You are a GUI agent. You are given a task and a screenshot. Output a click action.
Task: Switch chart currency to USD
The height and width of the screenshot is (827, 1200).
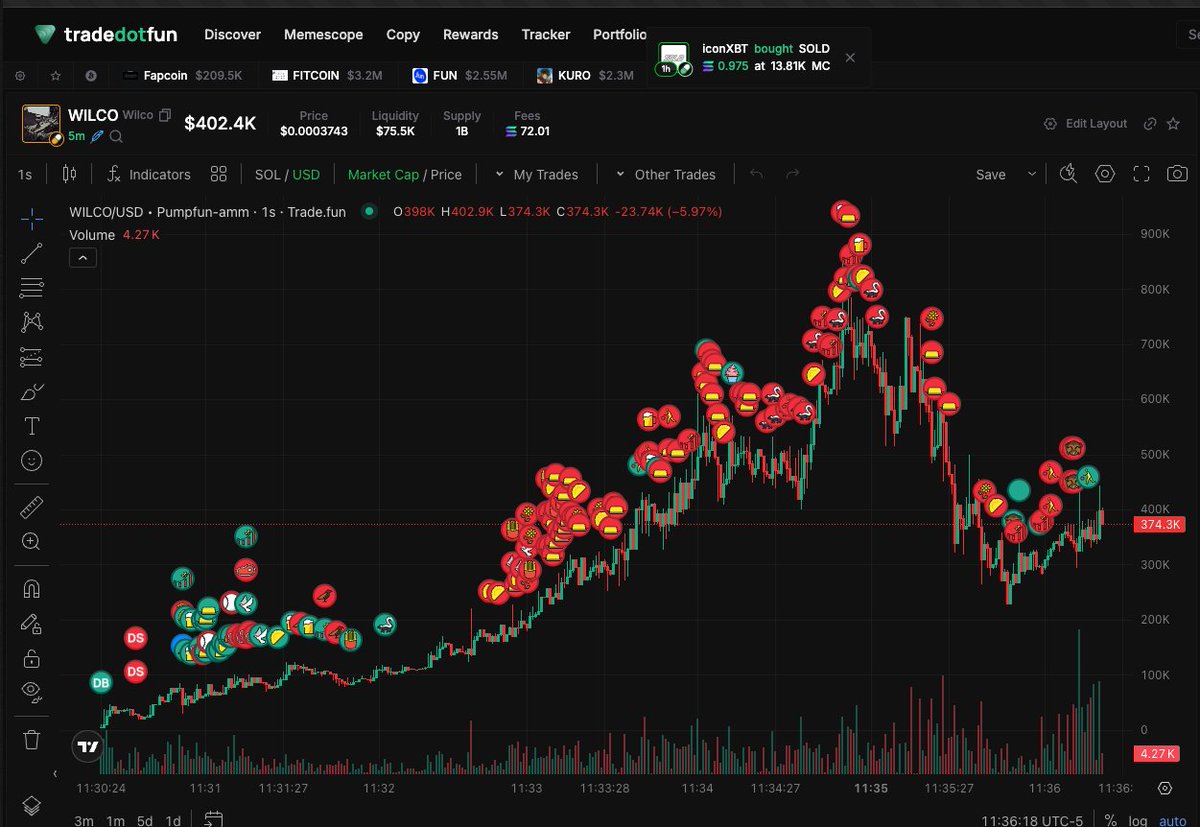pyautogui.click(x=306, y=174)
